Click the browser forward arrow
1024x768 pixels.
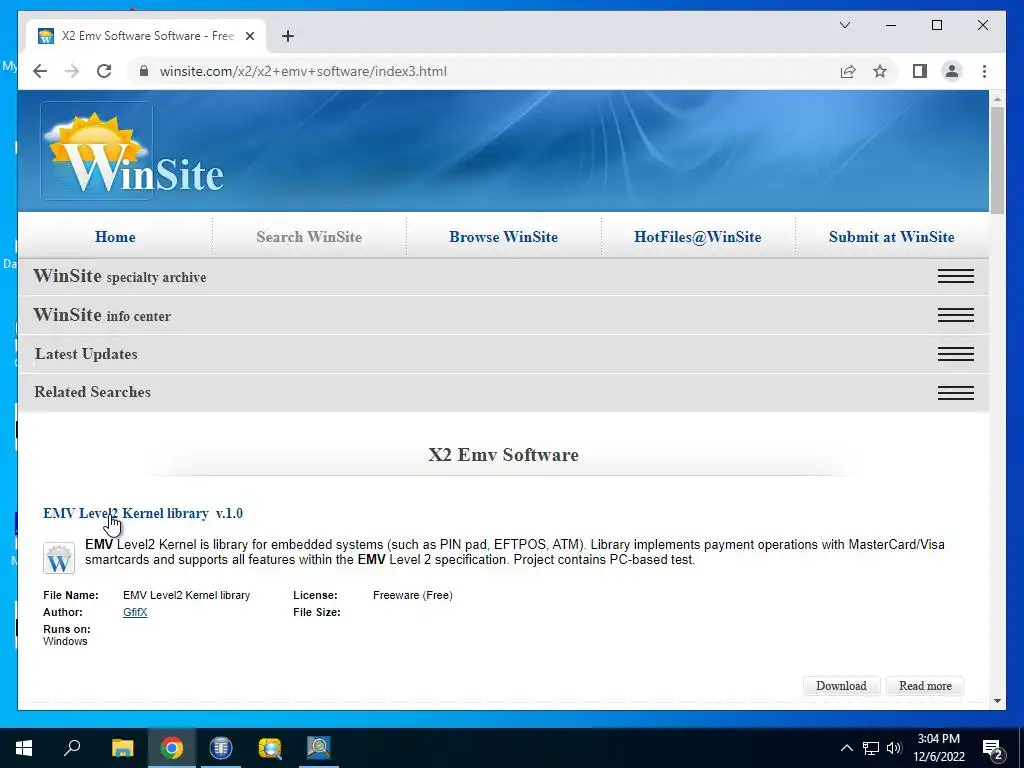pos(72,71)
